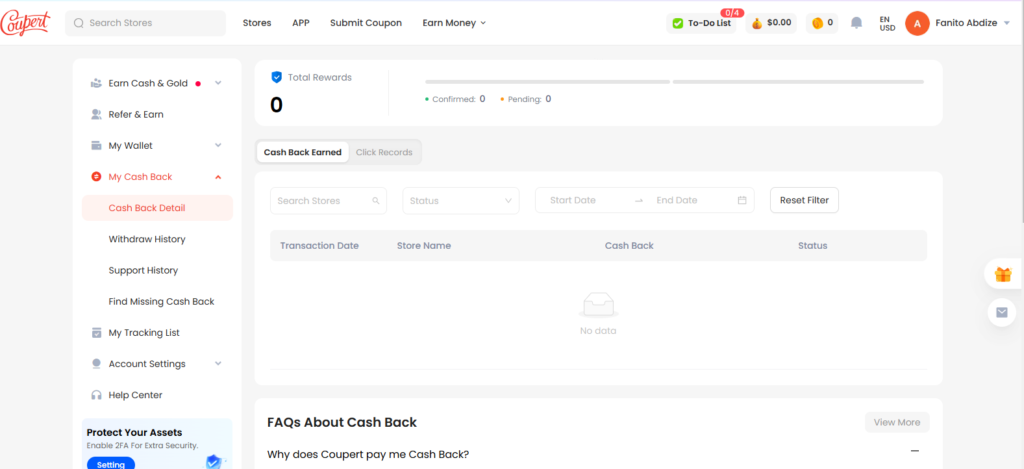
Task: Open Withdraw History in sidebar
Action: 147,239
